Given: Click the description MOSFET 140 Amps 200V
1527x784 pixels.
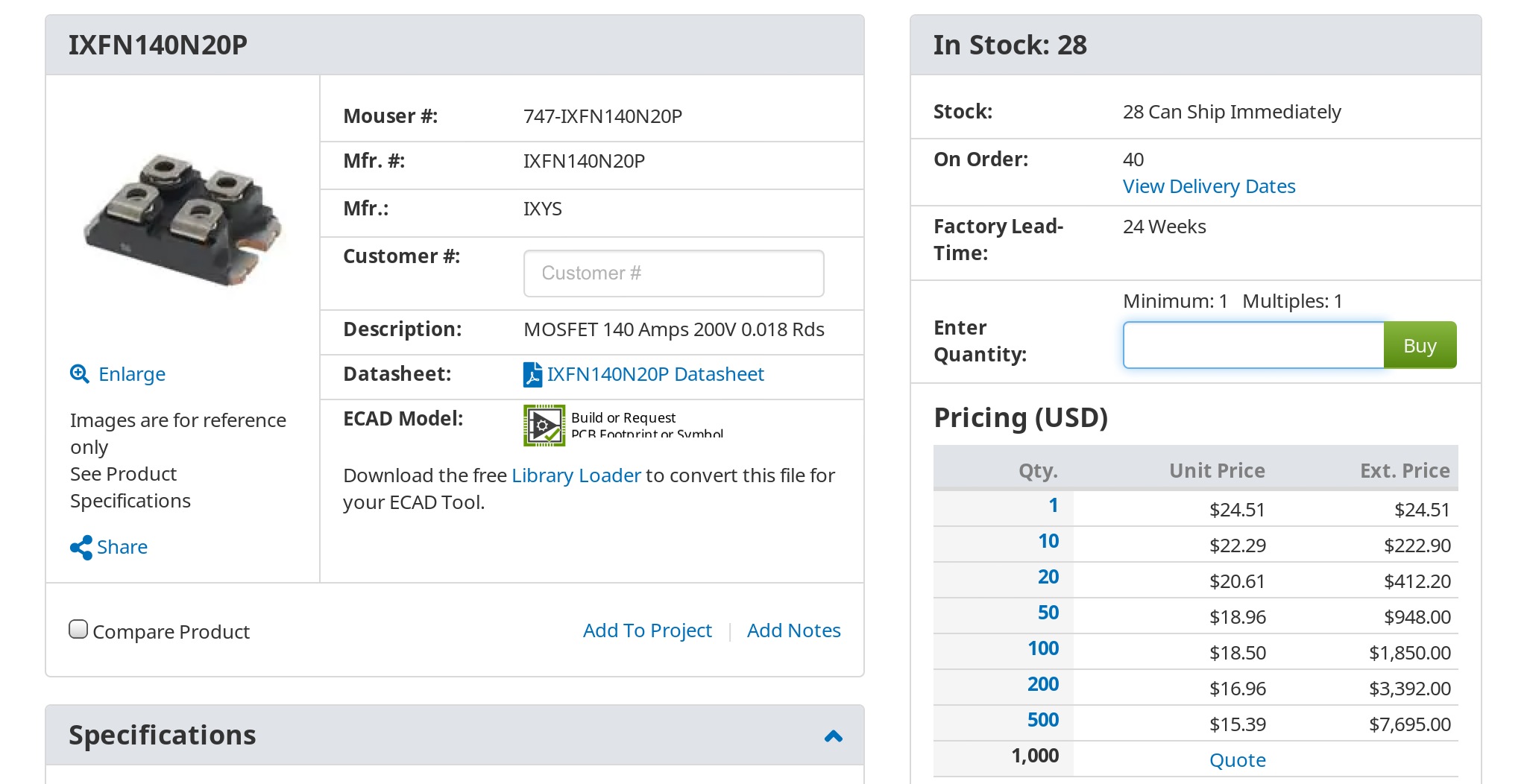Looking at the screenshot, I should (674, 329).
